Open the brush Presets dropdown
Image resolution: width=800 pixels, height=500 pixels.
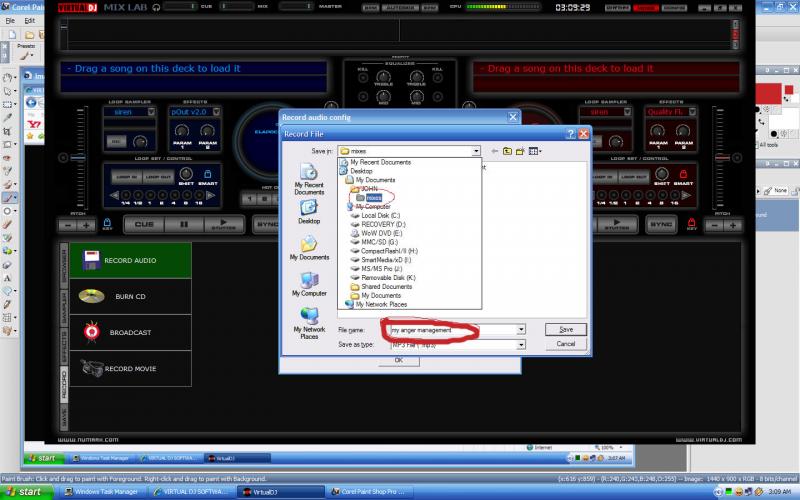pyautogui.click(x=26, y=56)
